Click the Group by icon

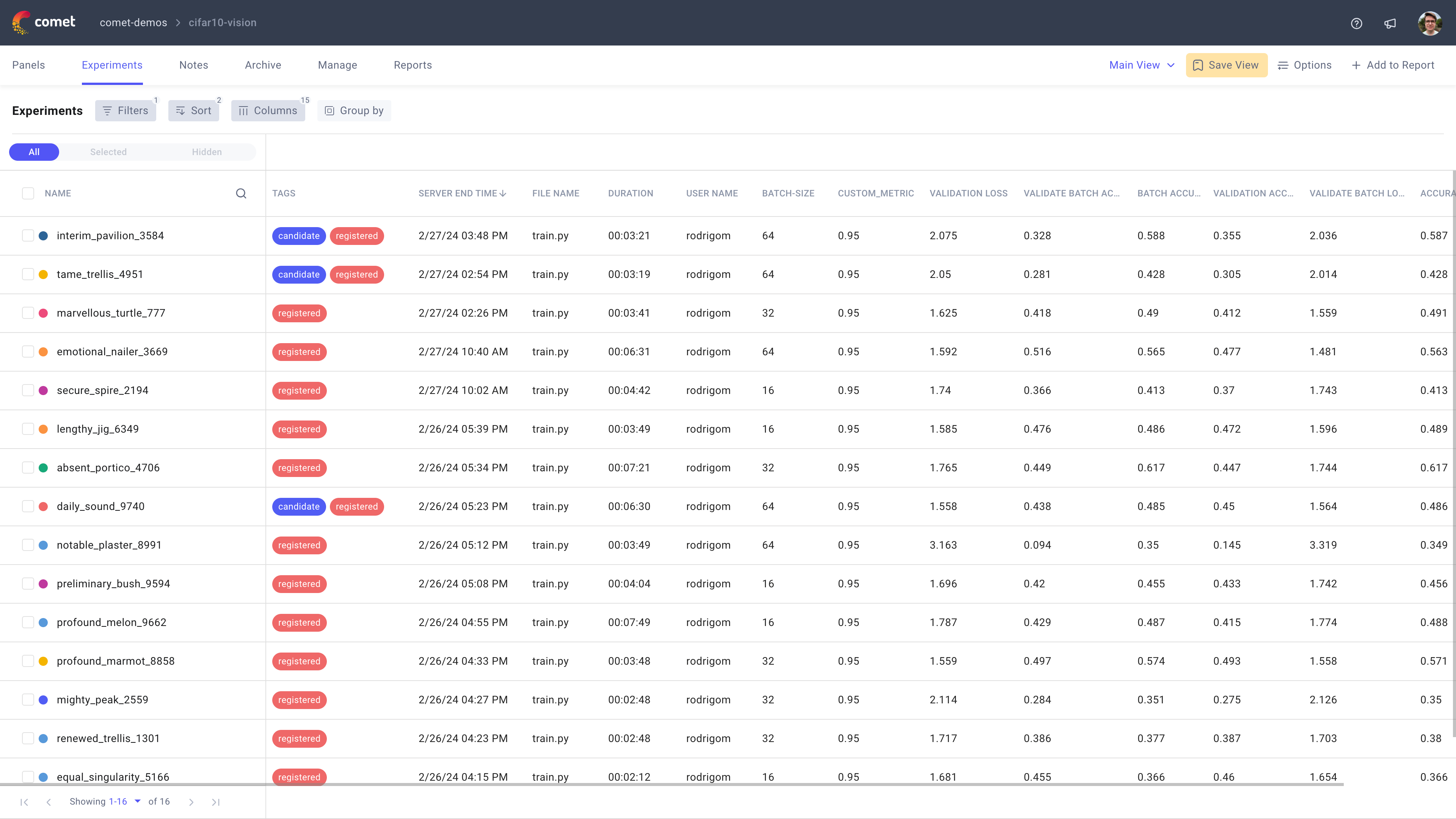329,110
